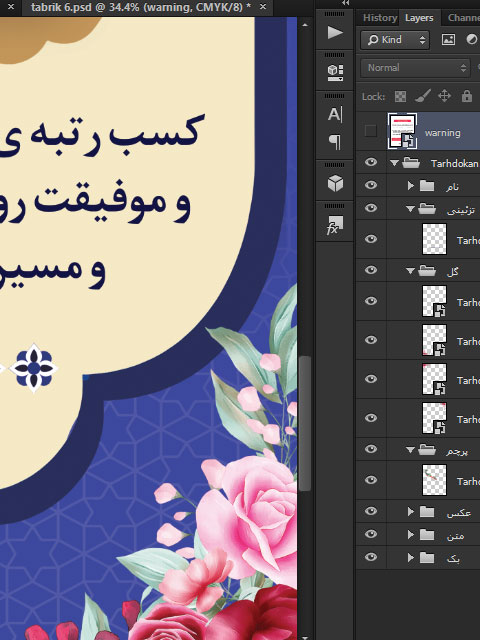Select the متن group folder icon
This screenshot has height=640, width=480.
(427, 534)
